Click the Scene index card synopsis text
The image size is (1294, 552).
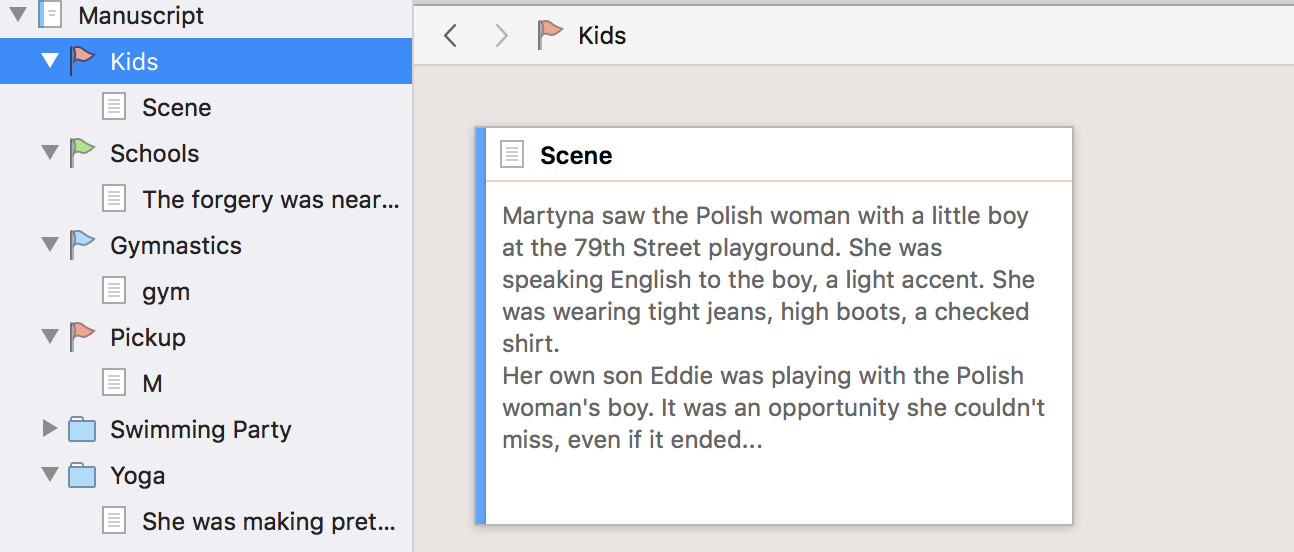coord(766,326)
